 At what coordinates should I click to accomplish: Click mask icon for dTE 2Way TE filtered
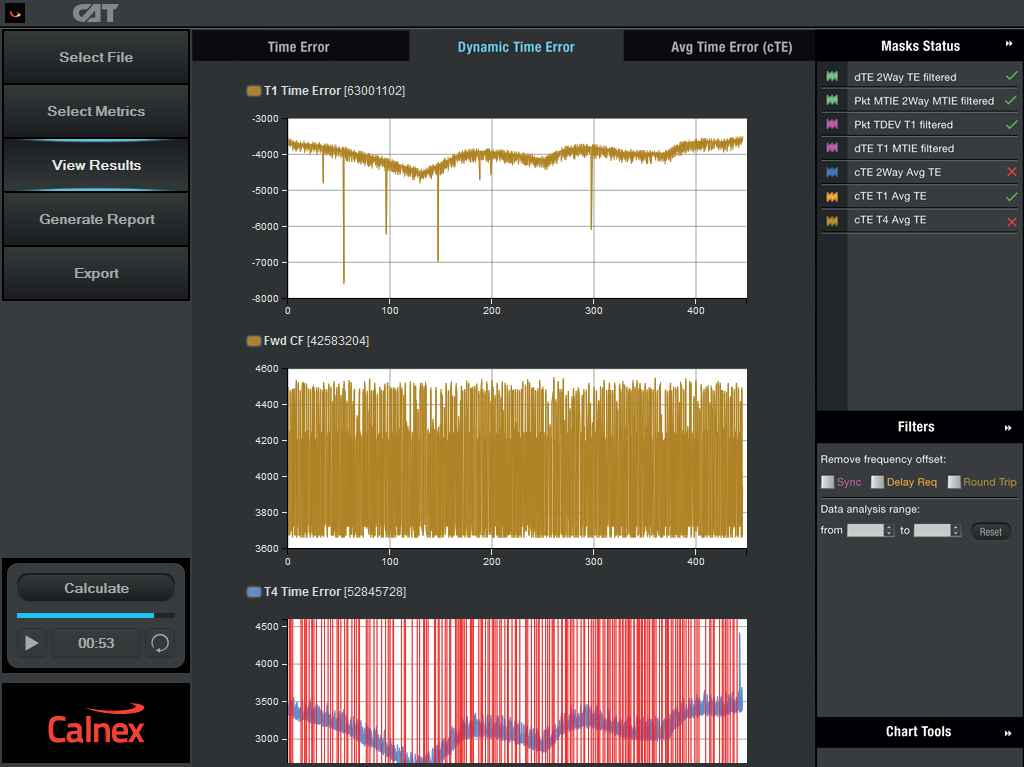[x=832, y=76]
